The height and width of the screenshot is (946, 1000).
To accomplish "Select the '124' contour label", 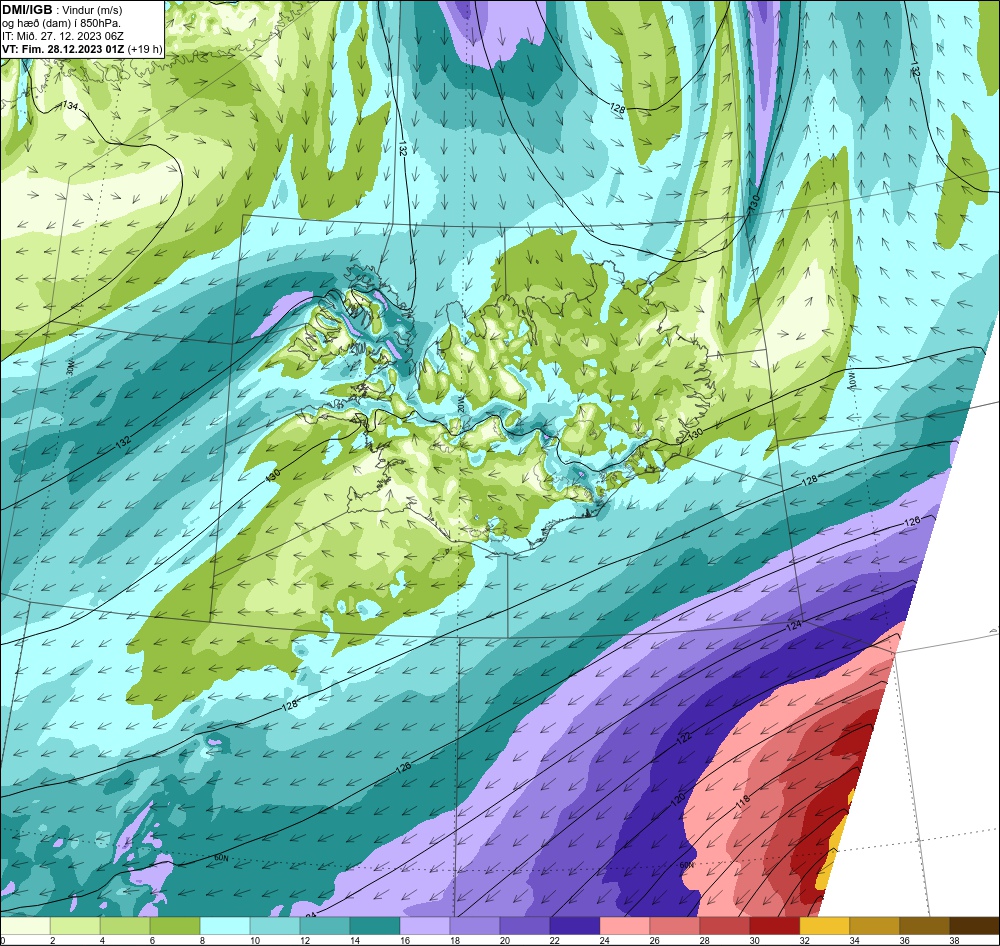I will (793, 626).
